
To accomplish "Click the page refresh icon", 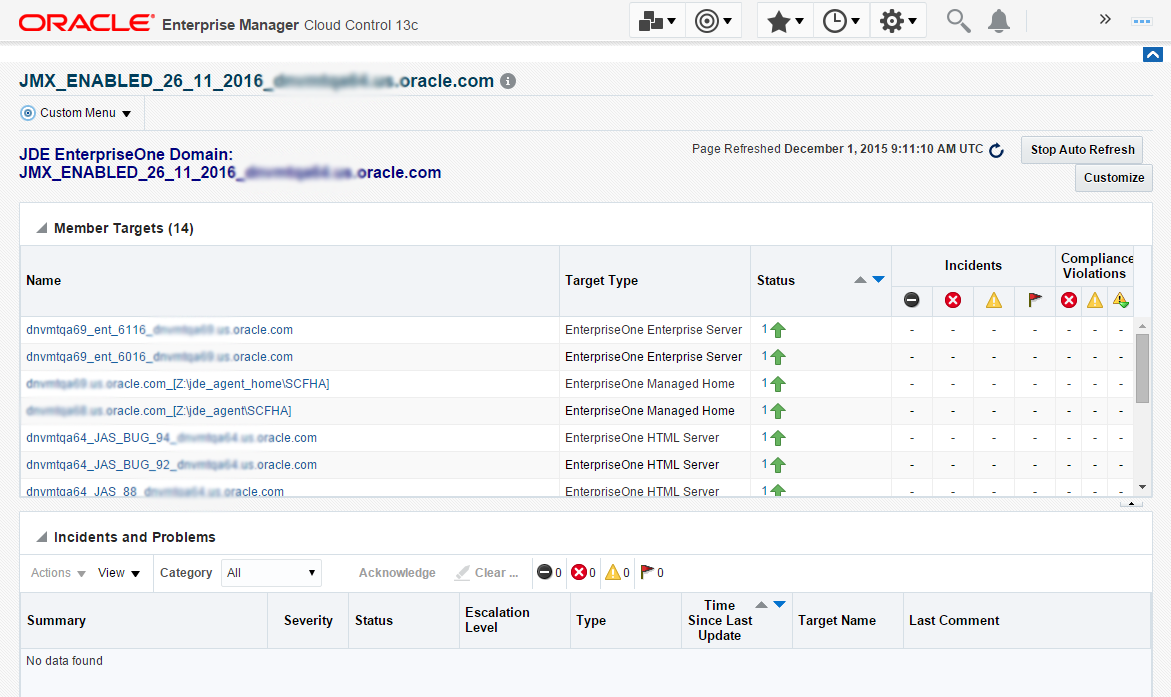I will [996, 150].
